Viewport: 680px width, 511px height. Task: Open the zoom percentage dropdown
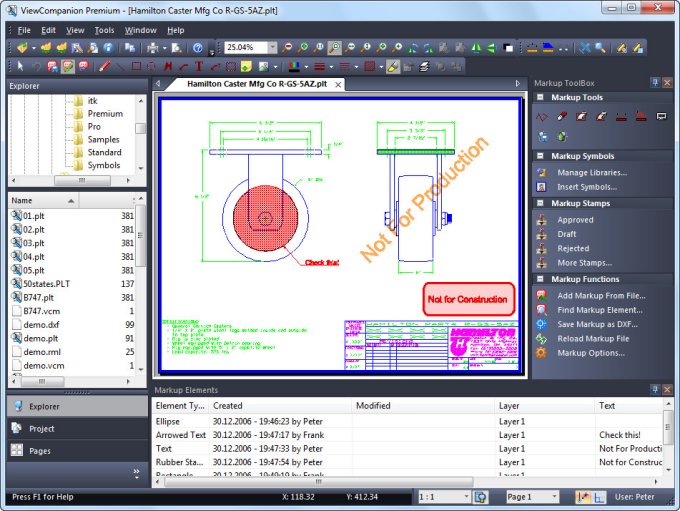pyautogui.click(x=273, y=47)
